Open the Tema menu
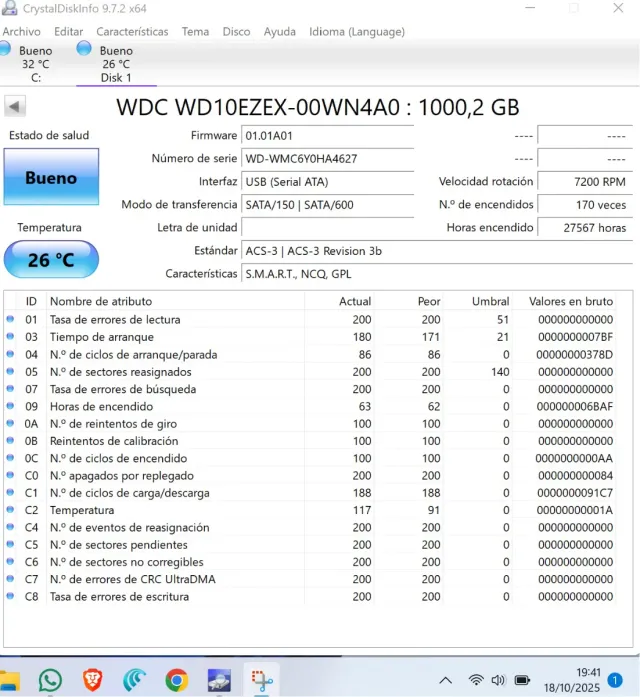640x697 pixels. pos(195,32)
